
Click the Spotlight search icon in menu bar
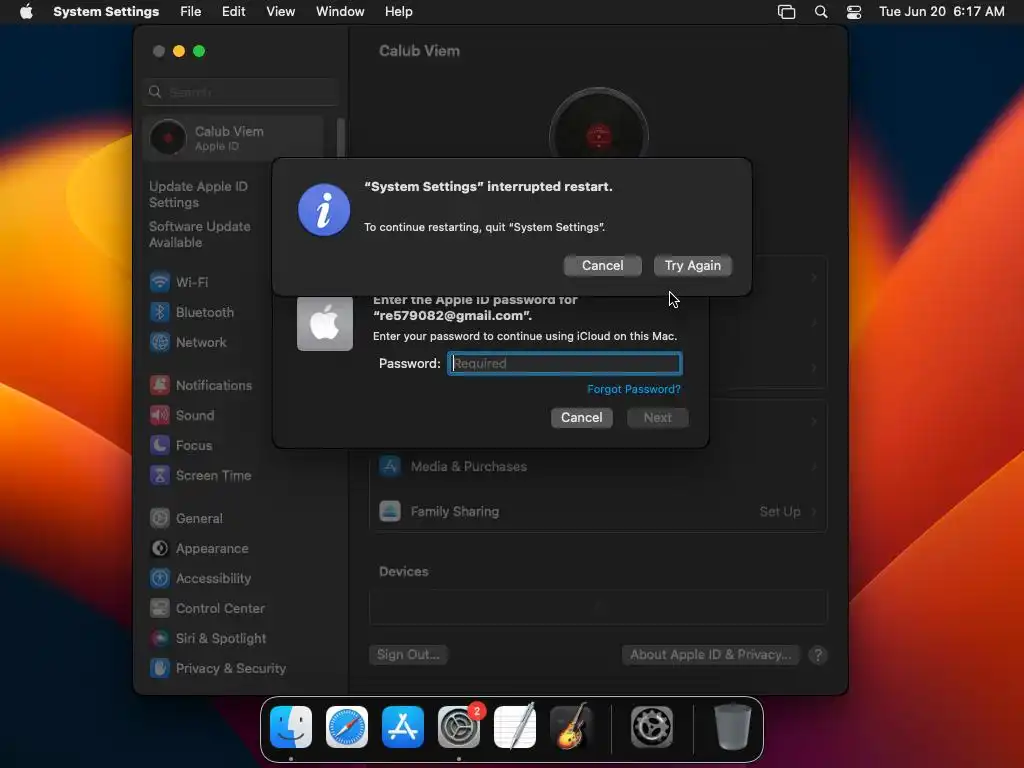pyautogui.click(x=821, y=12)
